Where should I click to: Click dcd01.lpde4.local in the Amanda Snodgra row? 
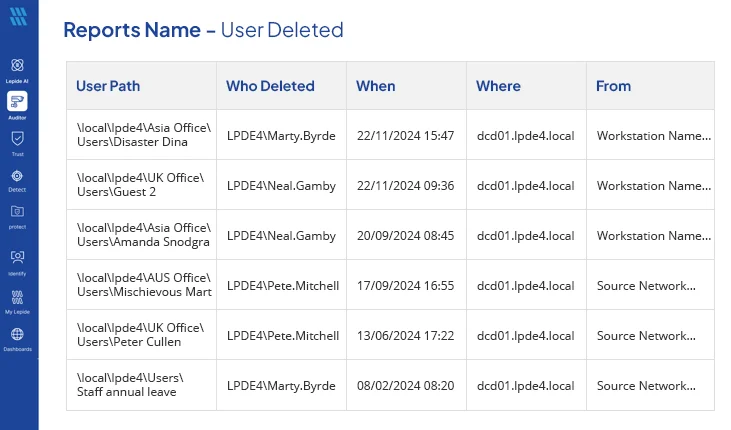(x=525, y=236)
